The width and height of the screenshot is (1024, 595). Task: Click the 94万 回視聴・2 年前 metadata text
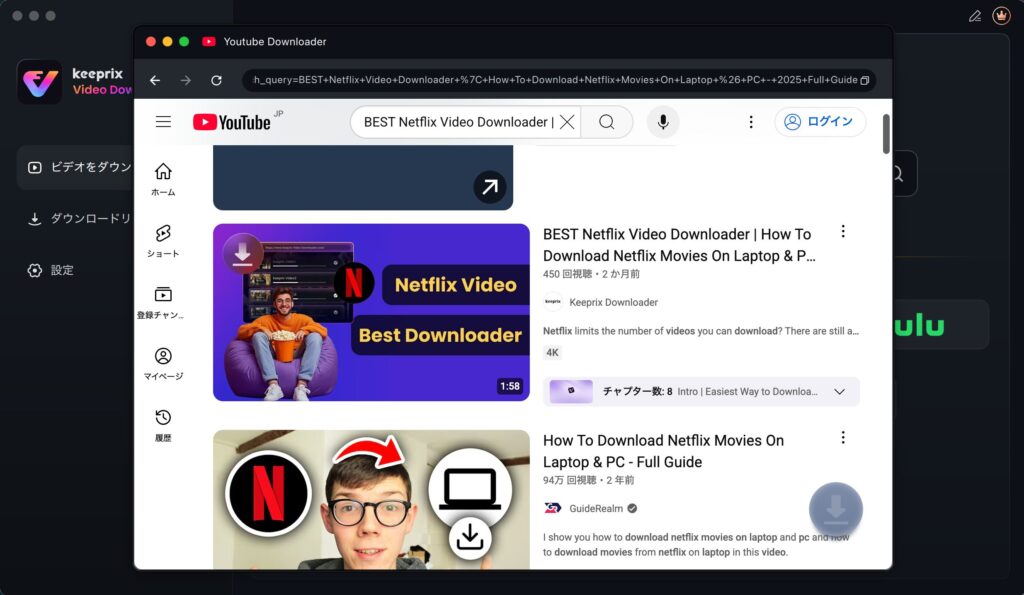click(588, 481)
